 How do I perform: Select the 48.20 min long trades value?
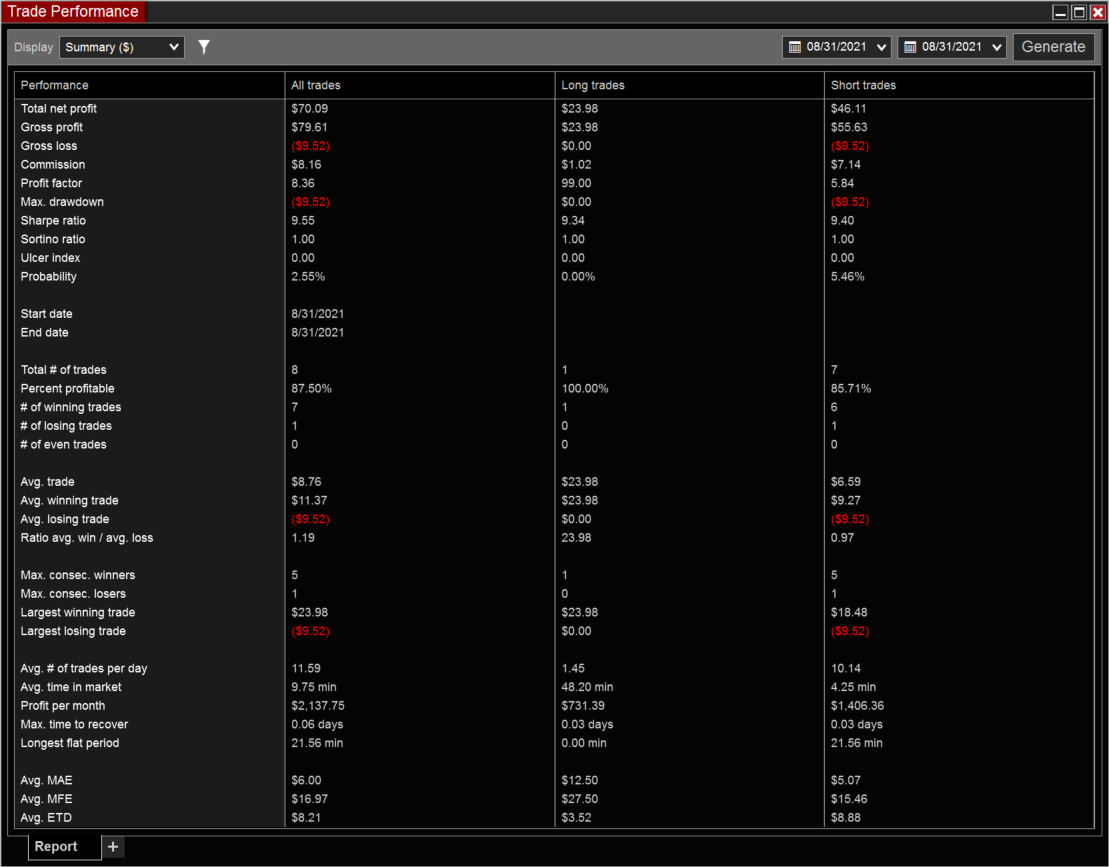(x=587, y=687)
